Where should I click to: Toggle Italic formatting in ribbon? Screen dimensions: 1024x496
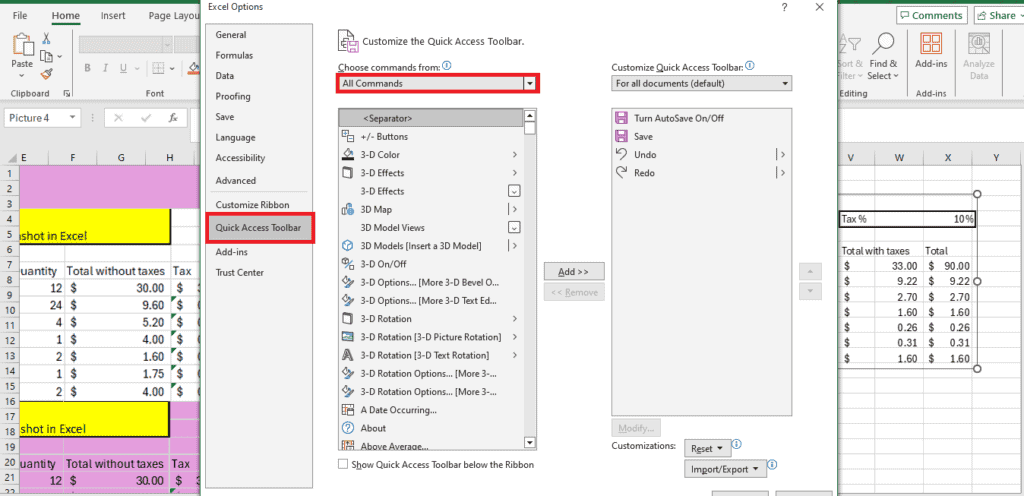click(104, 69)
